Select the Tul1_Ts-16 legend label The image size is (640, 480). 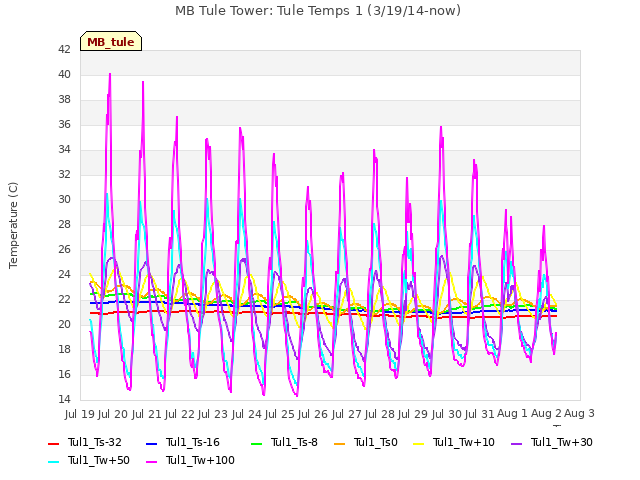pyautogui.click(x=193, y=442)
